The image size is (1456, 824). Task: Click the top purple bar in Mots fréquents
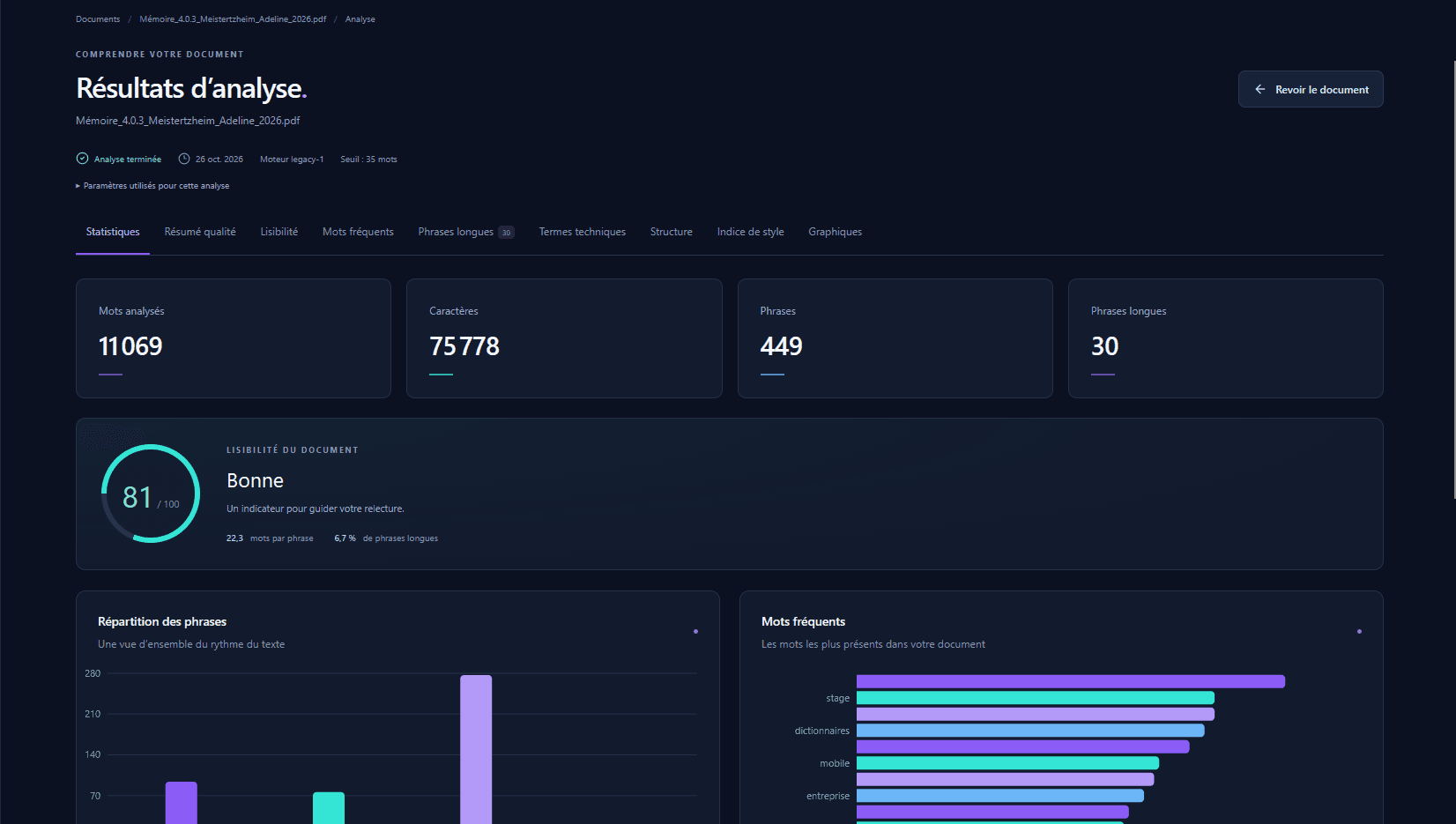click(1071, 681)
